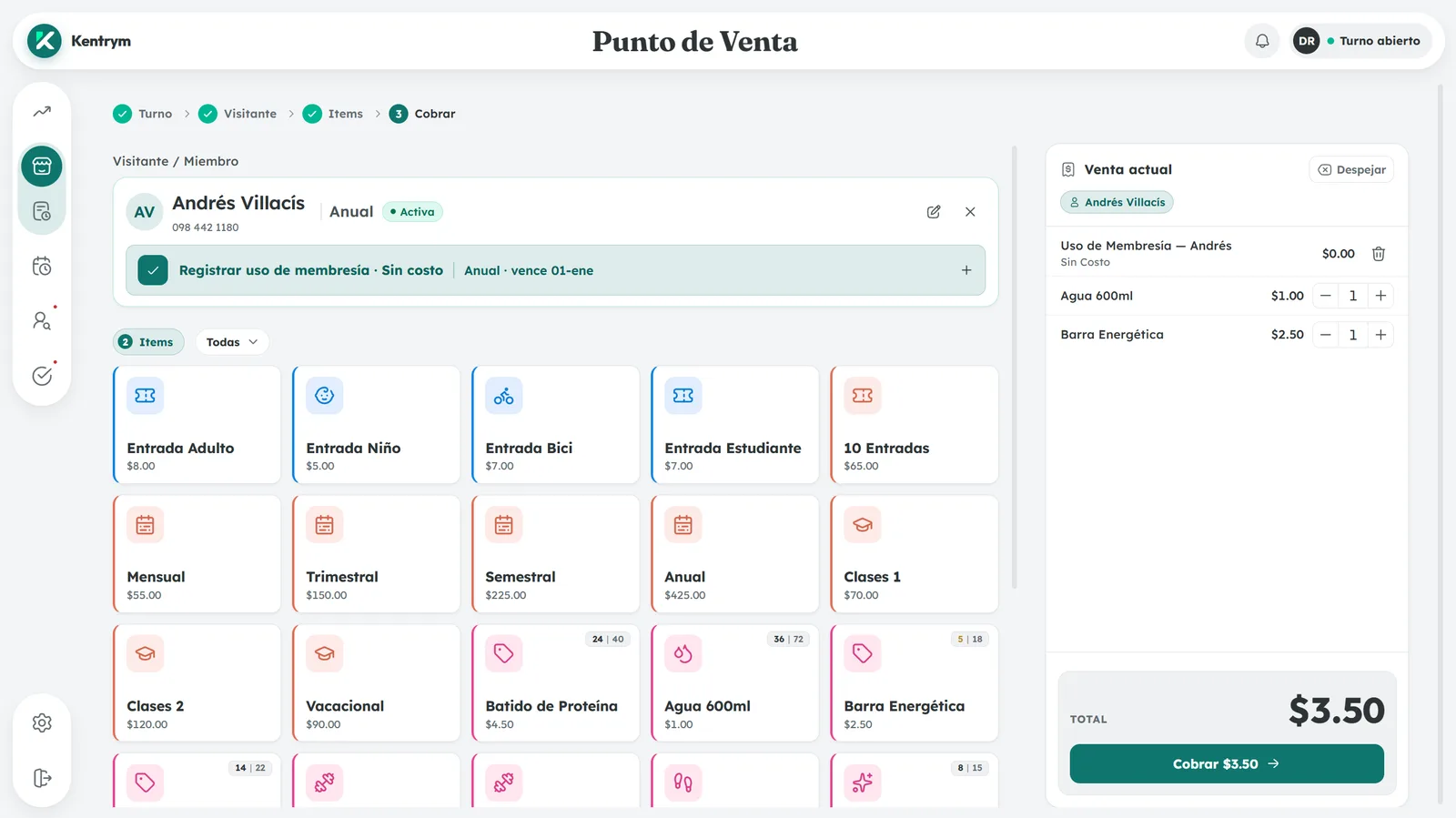This screenshot has height=818, width=1456.
Task: Click the Entrada Bici bicycle icon
Action: [x=503, y=396]
